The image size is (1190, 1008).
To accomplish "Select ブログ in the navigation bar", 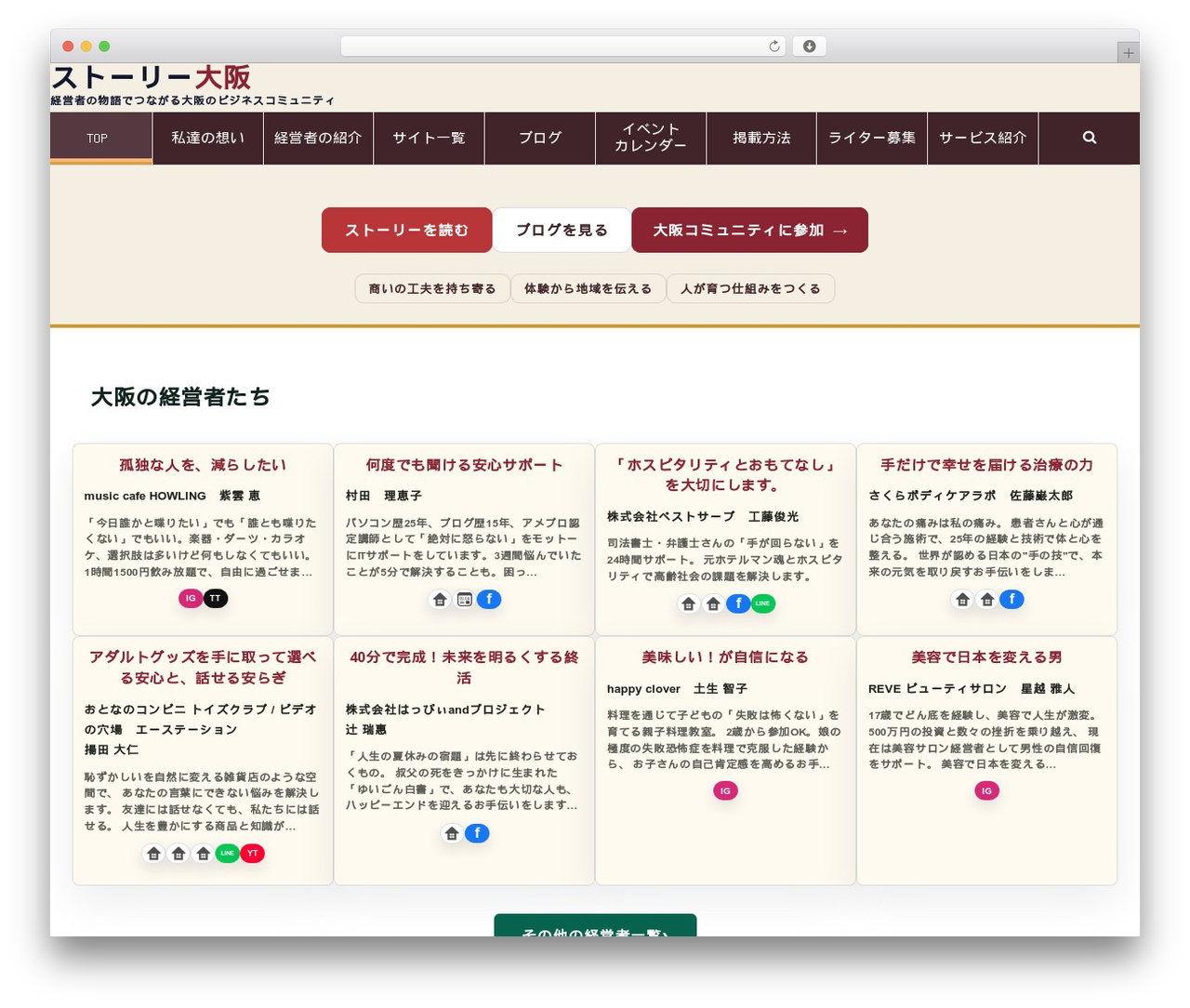I will [540, 139].
